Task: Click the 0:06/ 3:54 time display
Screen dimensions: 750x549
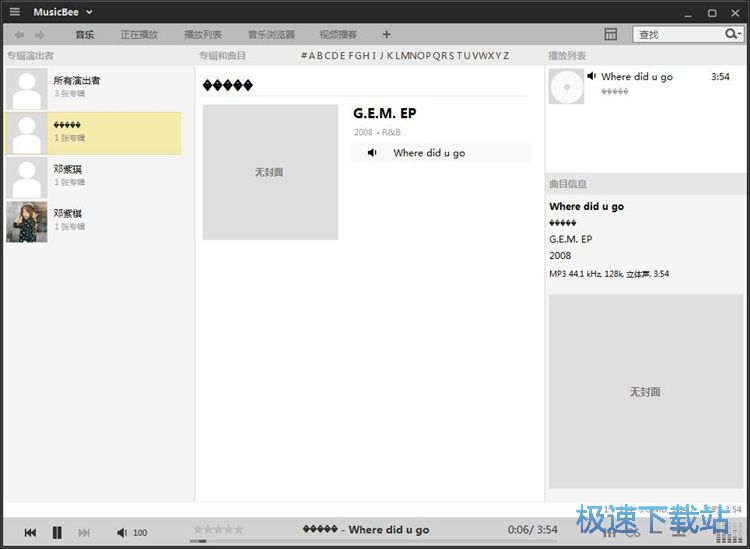Action: tap(532, 529)
